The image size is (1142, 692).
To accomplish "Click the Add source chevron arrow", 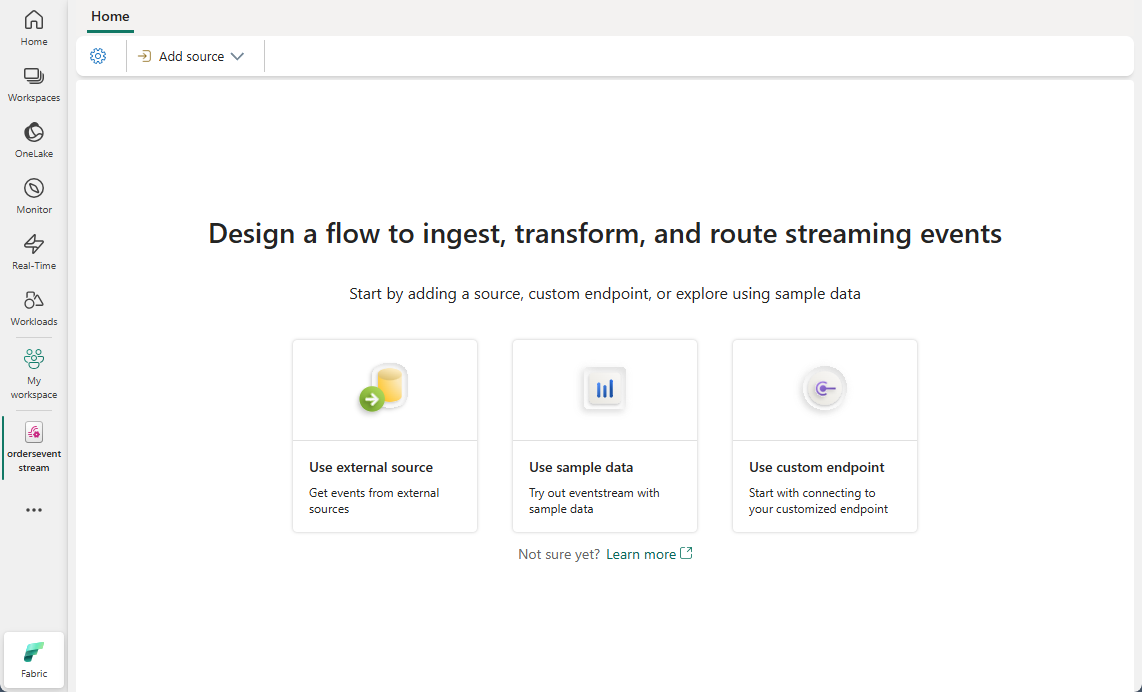I will 237,57.
